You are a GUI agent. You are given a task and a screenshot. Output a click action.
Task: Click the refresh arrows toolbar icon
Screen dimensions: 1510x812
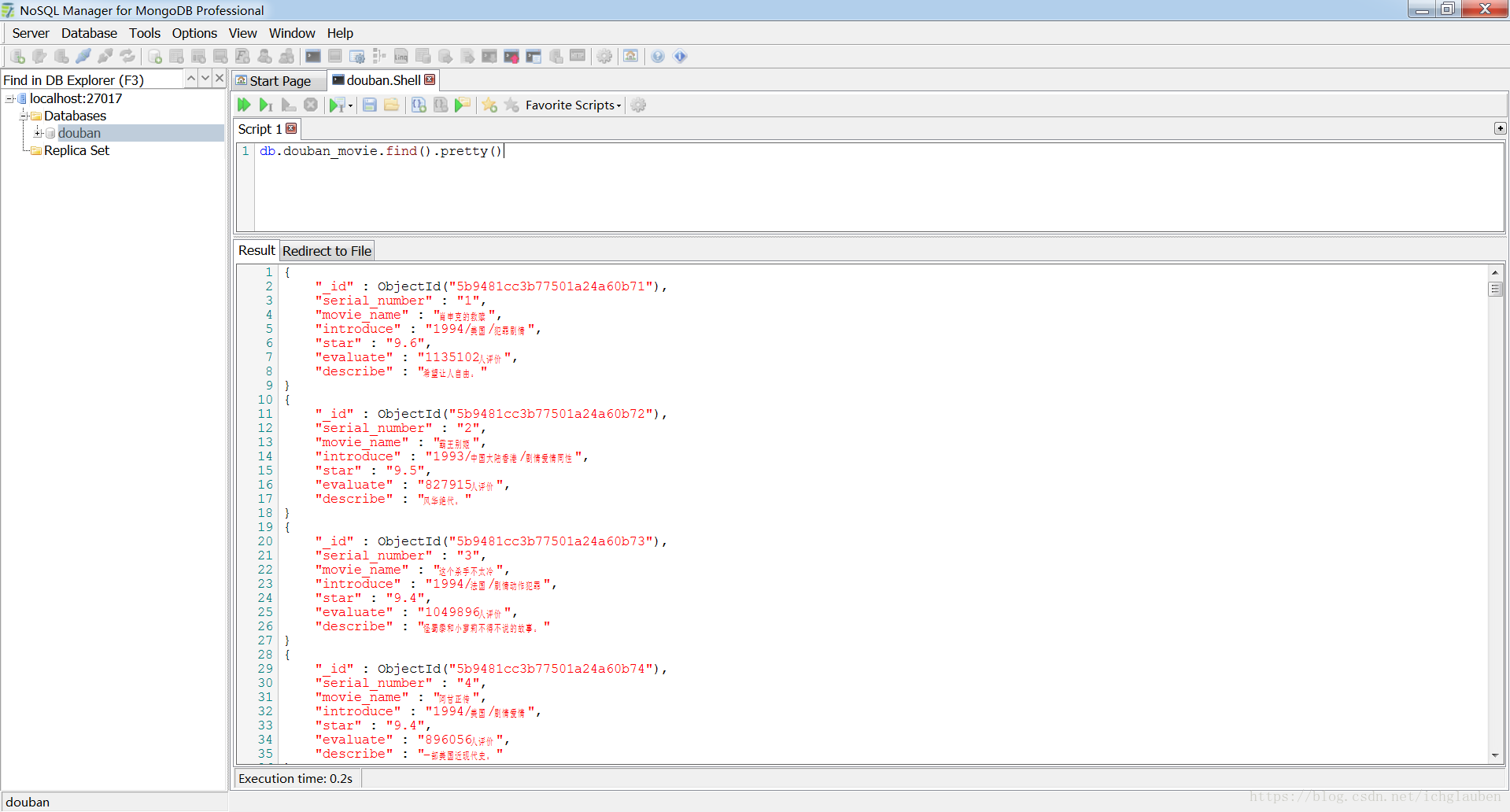coord(127,56)
